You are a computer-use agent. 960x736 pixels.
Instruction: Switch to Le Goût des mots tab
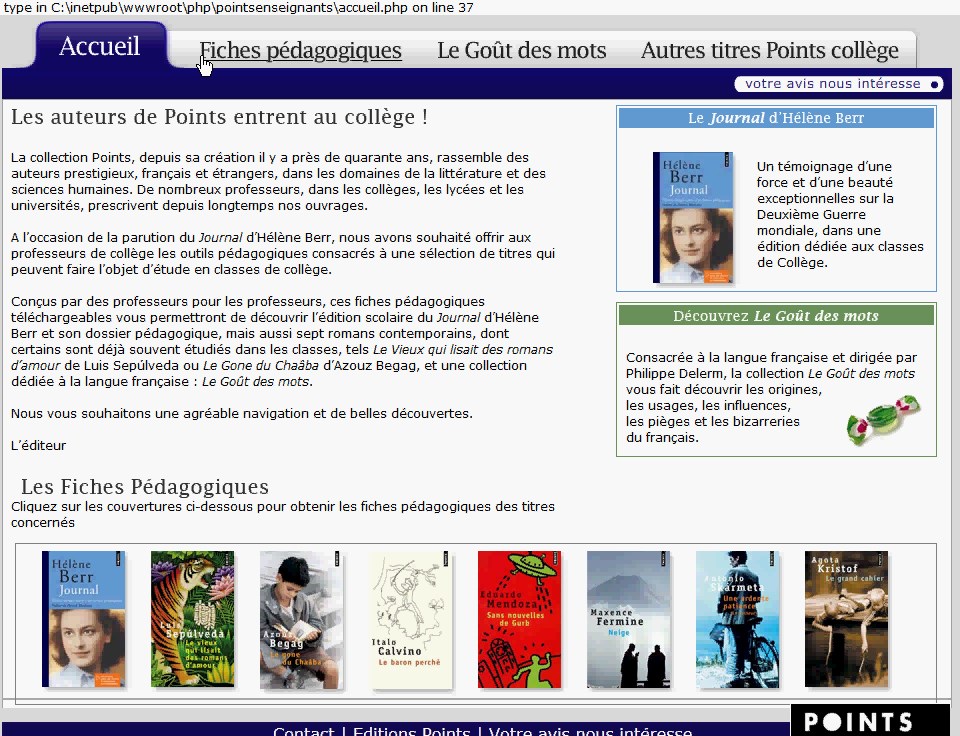pyautogui.click(x=522, y=50)
